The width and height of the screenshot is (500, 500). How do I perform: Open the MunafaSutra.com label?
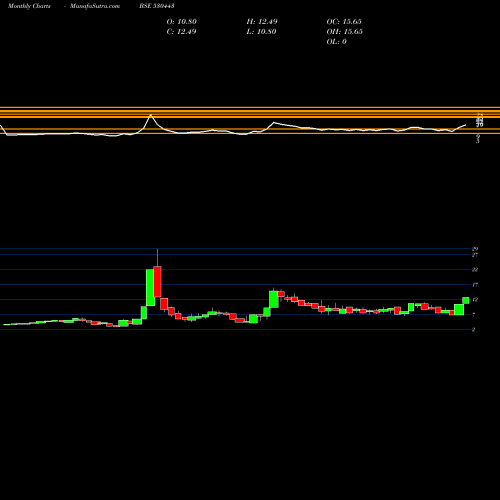point(95,6)
